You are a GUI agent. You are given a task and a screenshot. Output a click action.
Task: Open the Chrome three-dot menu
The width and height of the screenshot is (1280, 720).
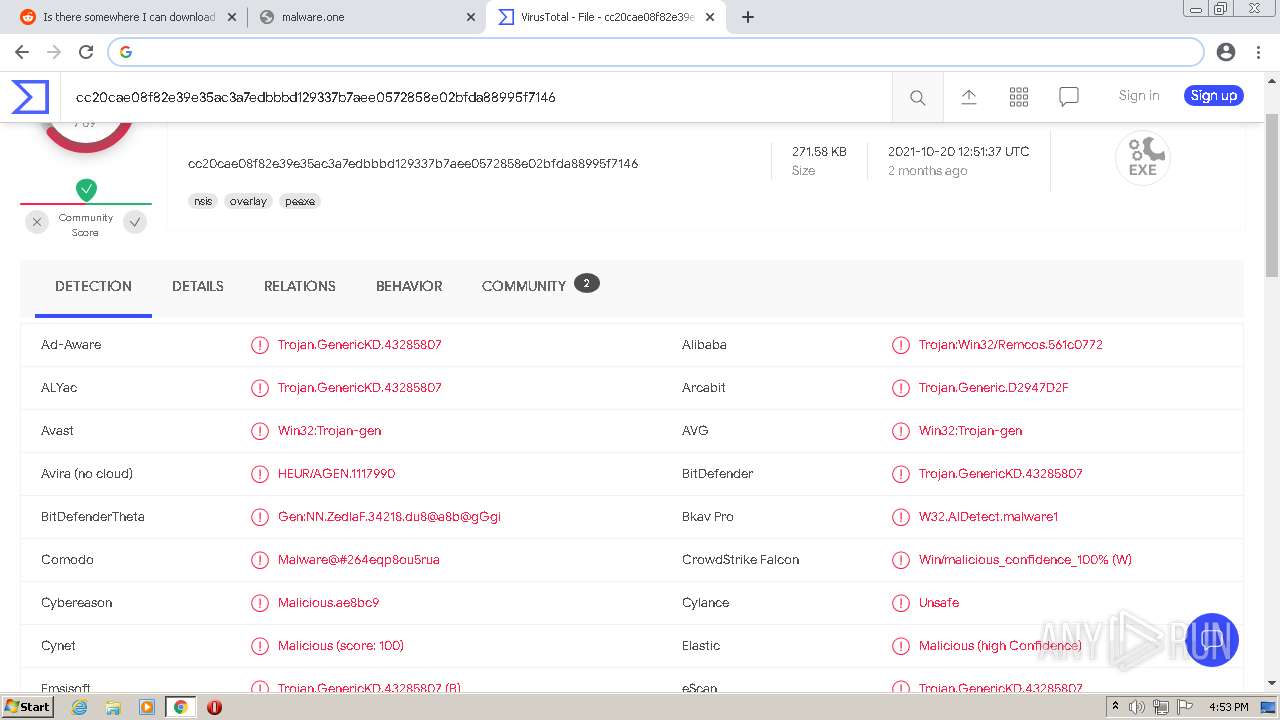1257,52
